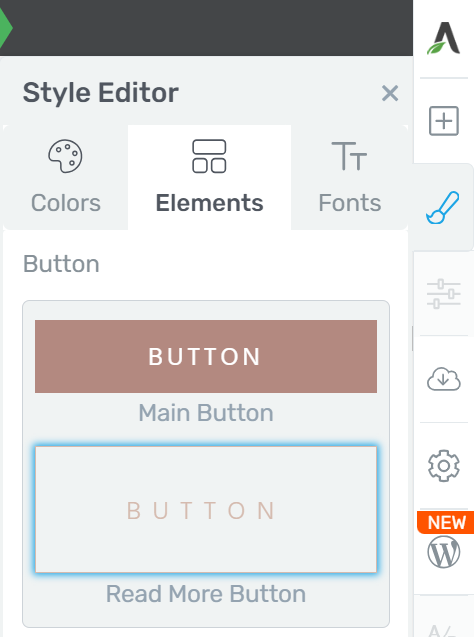Click the Main Button label

coord(206,413)
